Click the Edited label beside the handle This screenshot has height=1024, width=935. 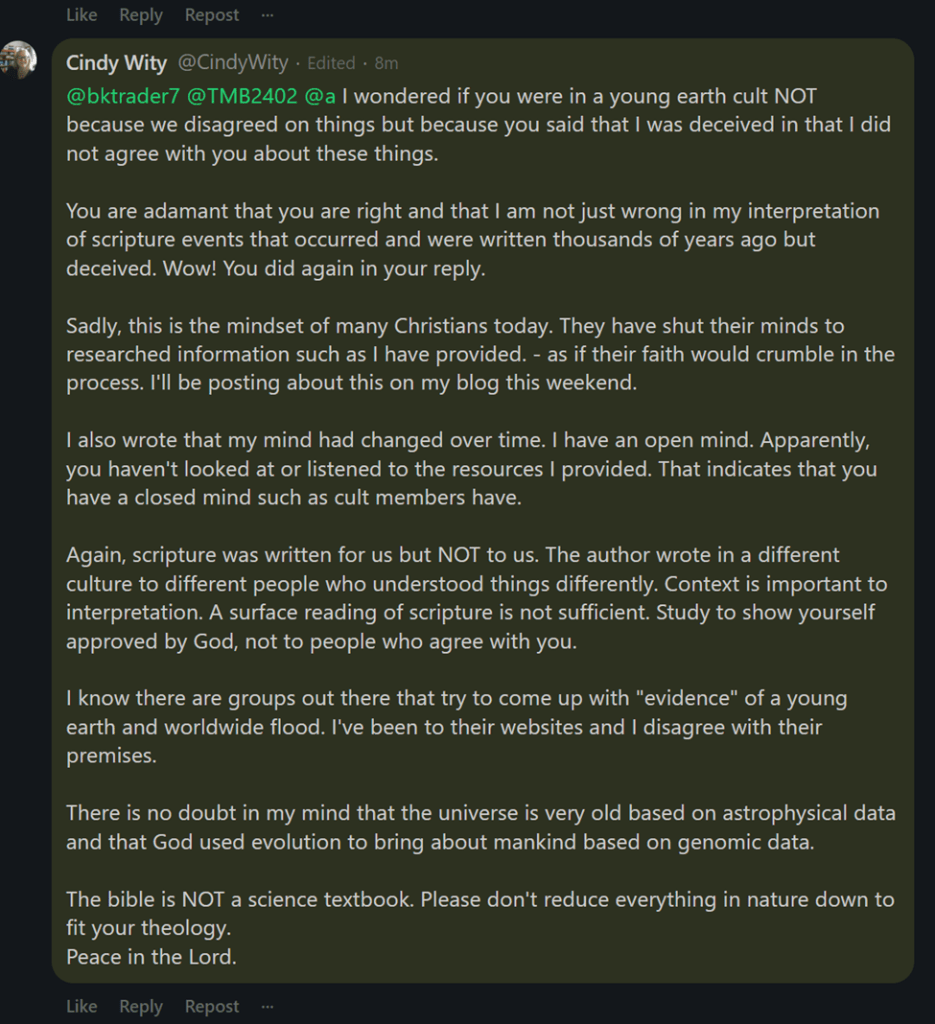coord(331,63)
